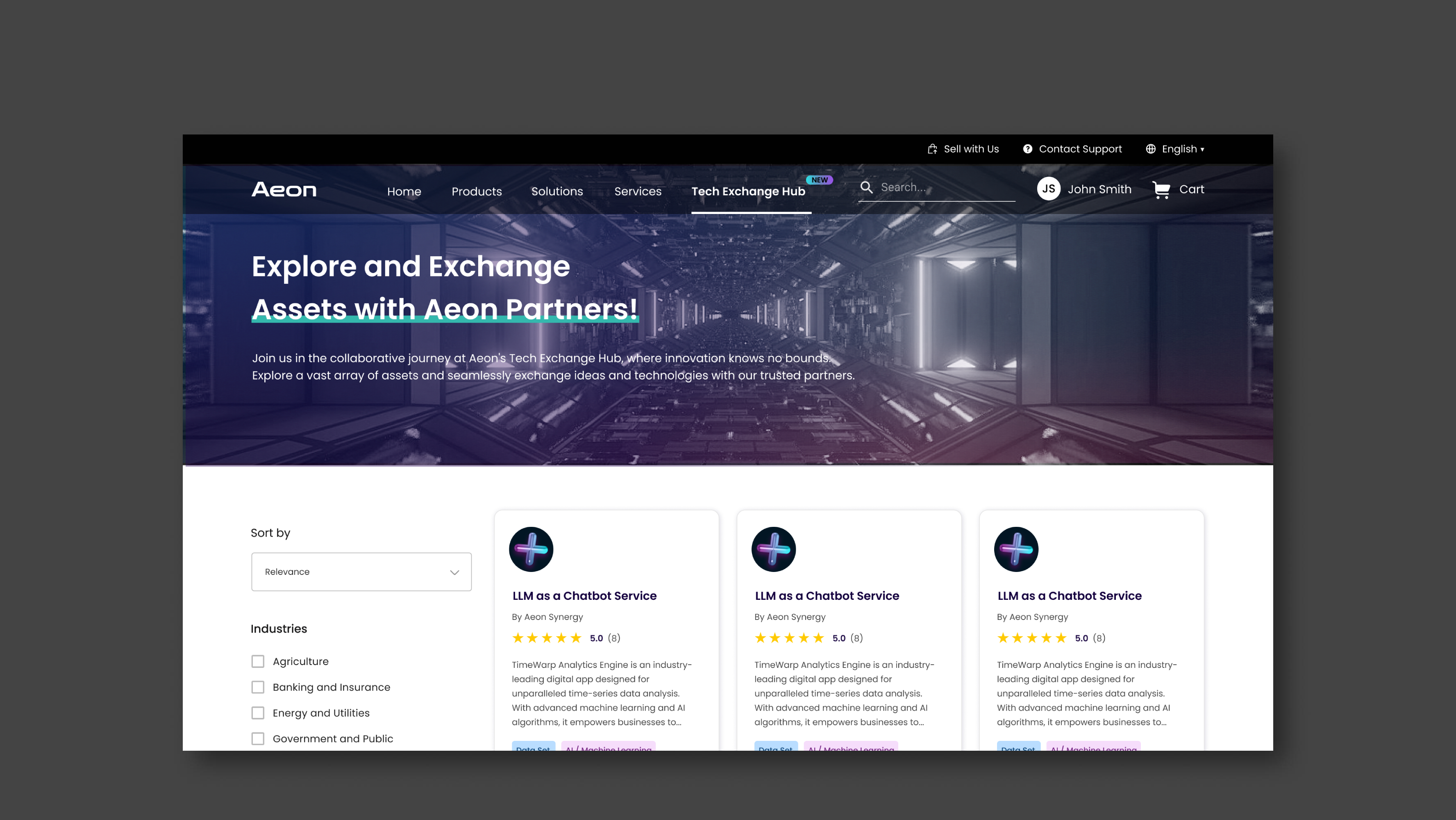The image size is (1456, 820).
Task: Enable the Energy and Utilities filter
Action: [258, 713]
